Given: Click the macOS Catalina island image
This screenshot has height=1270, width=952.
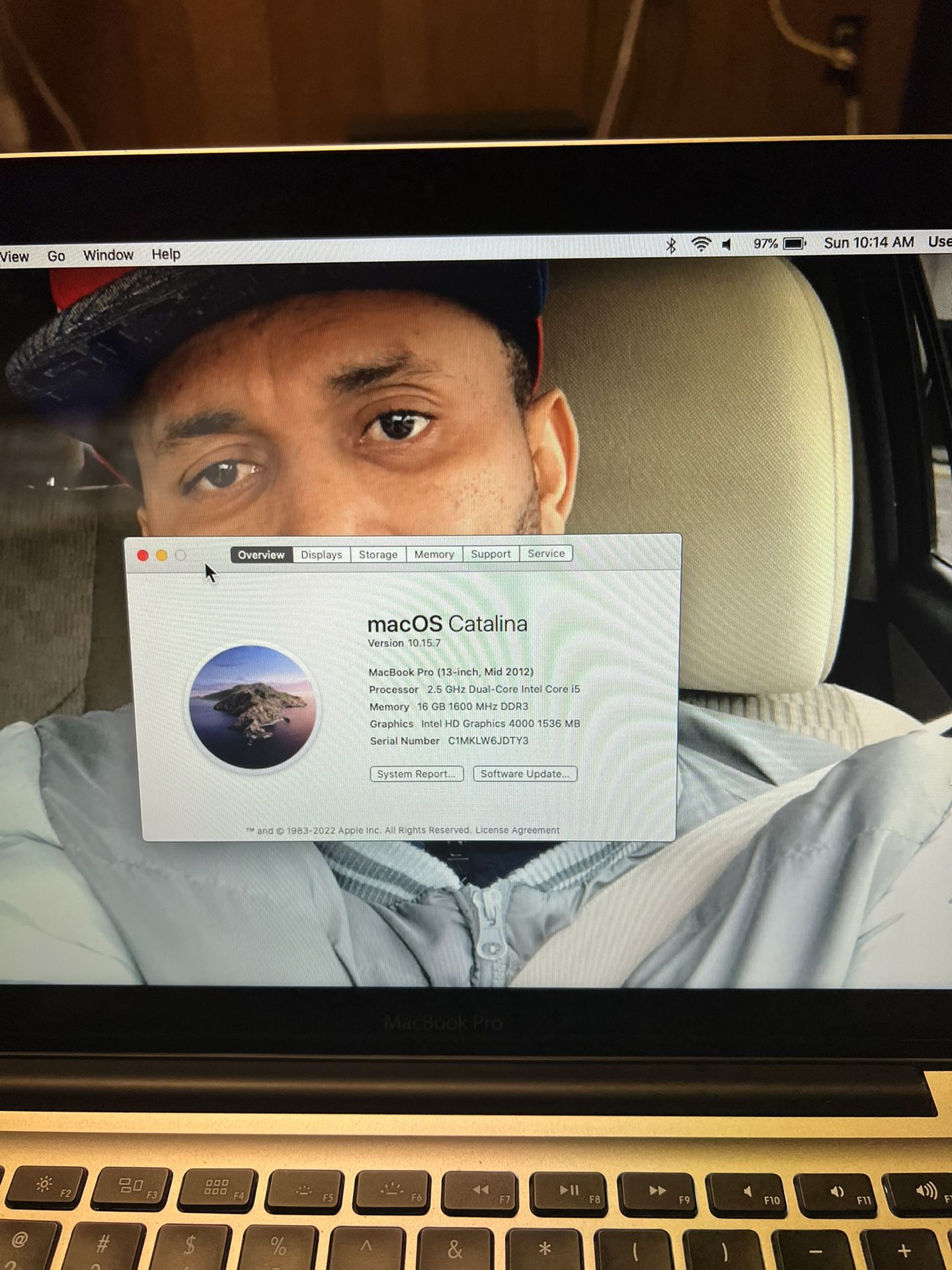Looking at the screenshot, I should 252,706.
